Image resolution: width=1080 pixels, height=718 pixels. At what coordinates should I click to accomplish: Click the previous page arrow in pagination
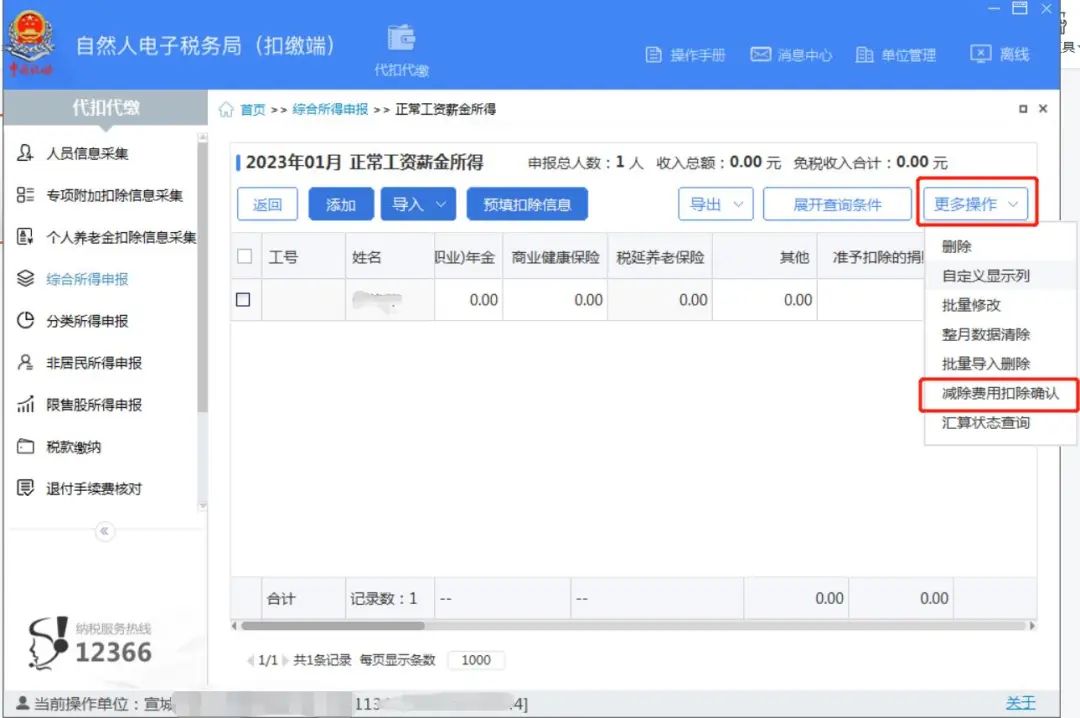[250, 660]
